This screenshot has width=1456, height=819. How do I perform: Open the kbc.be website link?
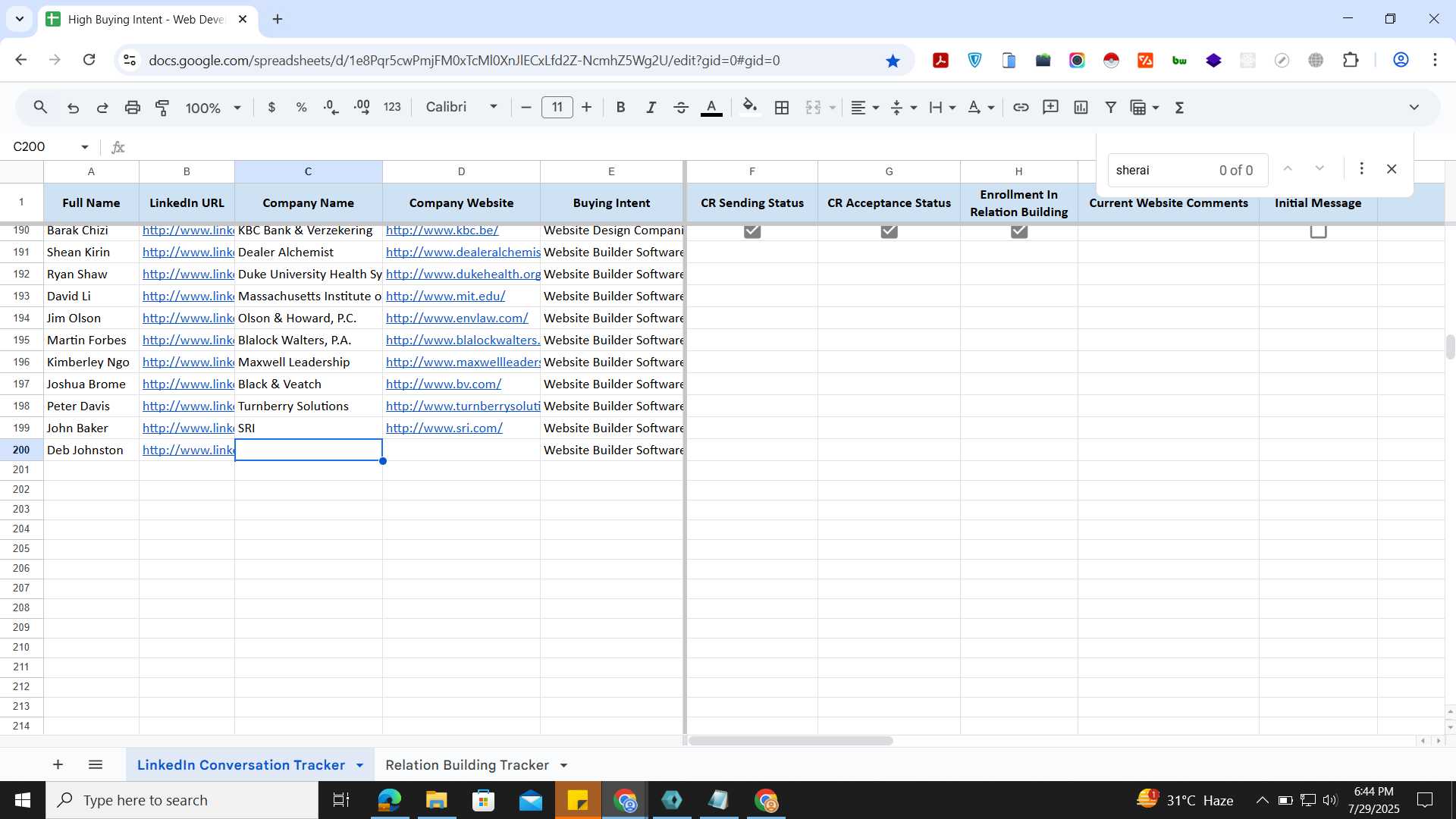pos(442,231)
